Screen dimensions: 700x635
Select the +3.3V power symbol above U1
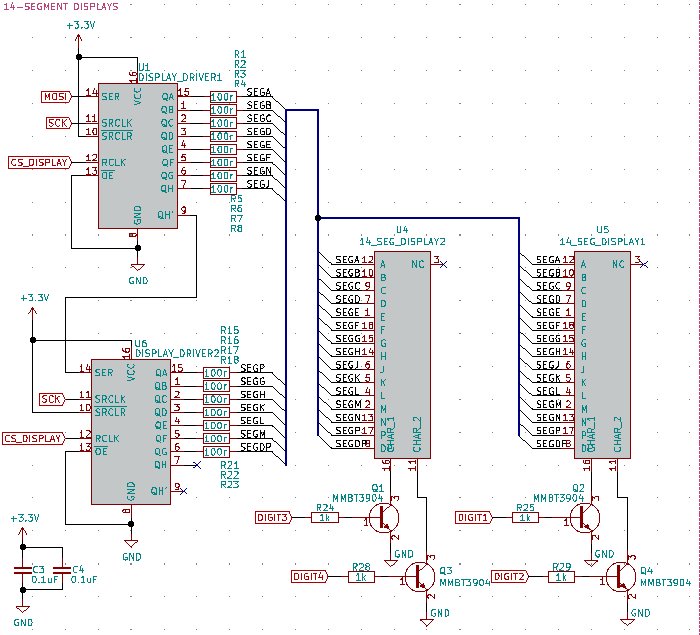click(79, 35)
